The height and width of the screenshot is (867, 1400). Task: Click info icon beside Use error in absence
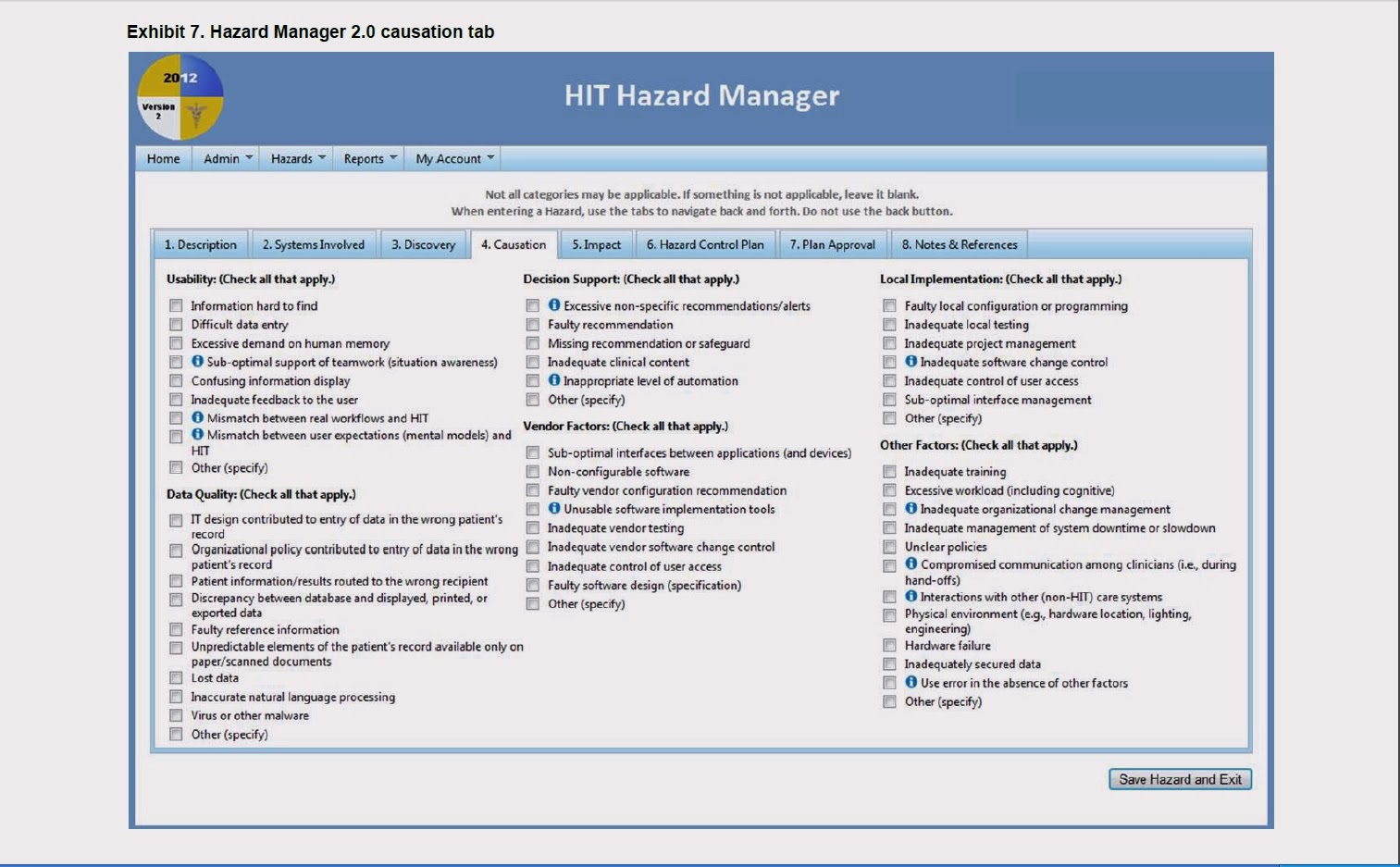(911, 682)
